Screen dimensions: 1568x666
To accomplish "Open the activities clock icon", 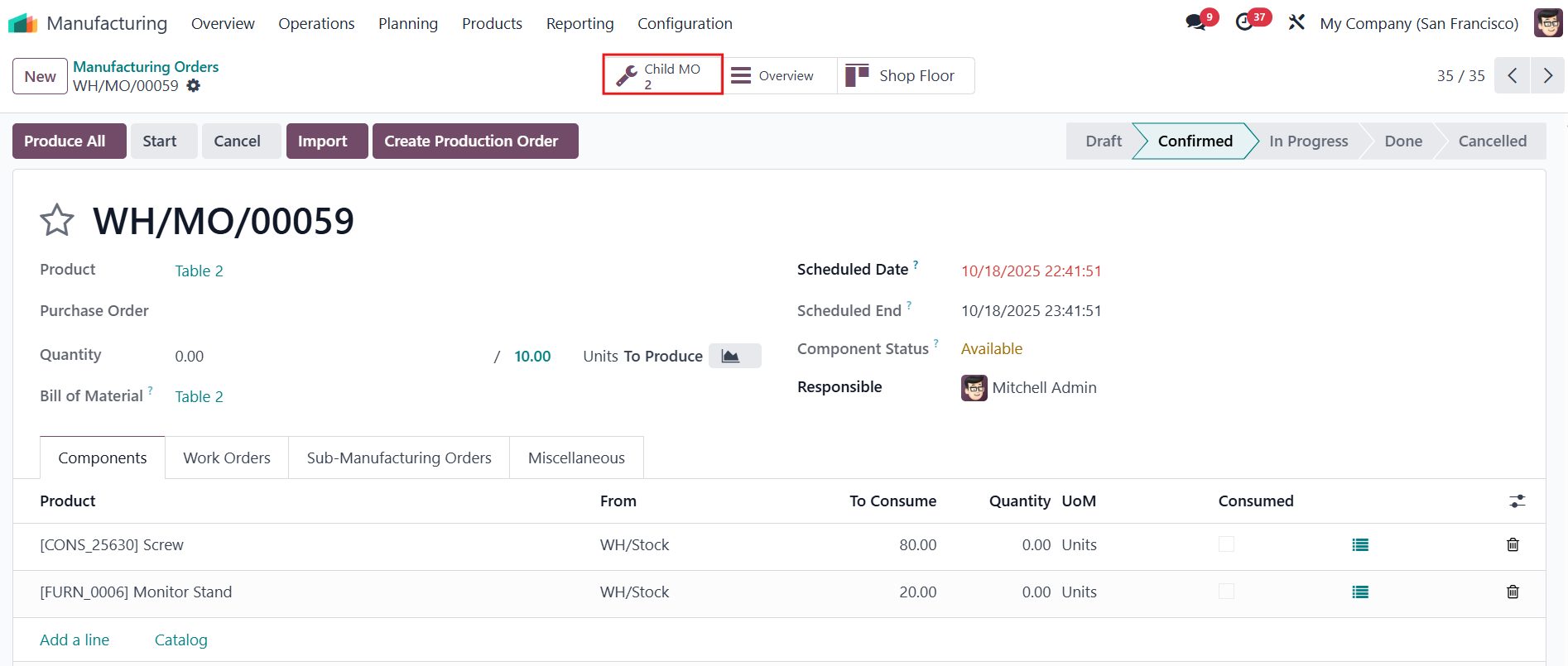I will coord(1244,23).
